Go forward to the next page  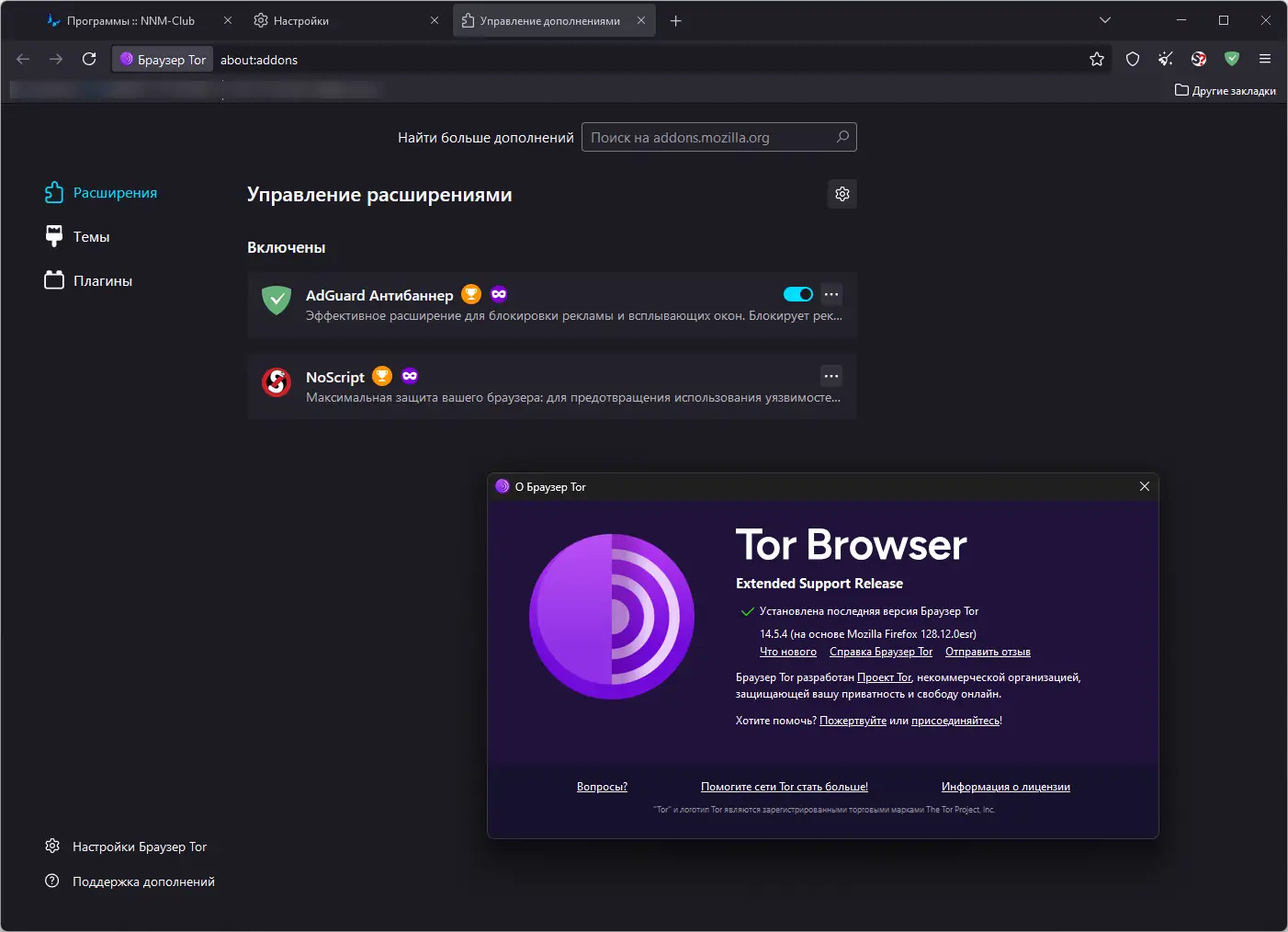56,59
